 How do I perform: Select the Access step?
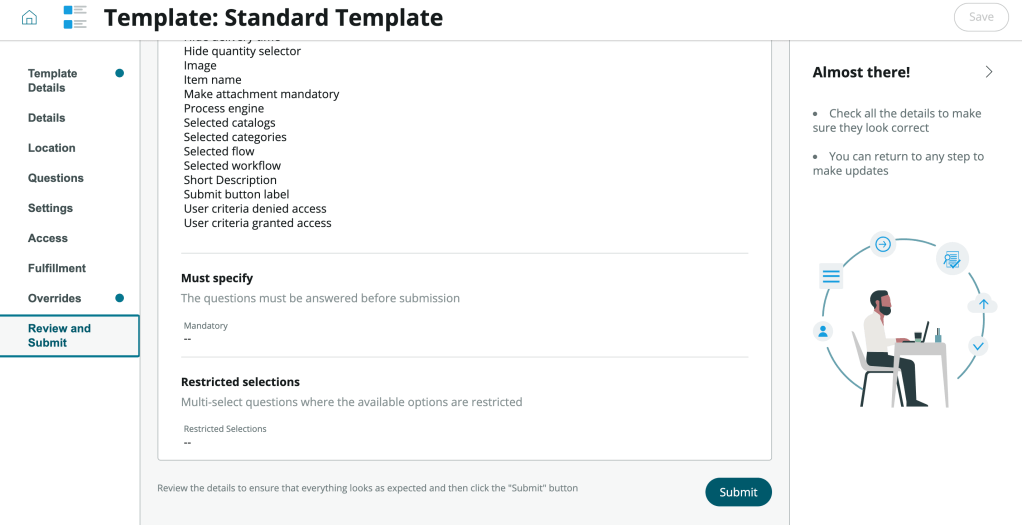pos(47,238)
